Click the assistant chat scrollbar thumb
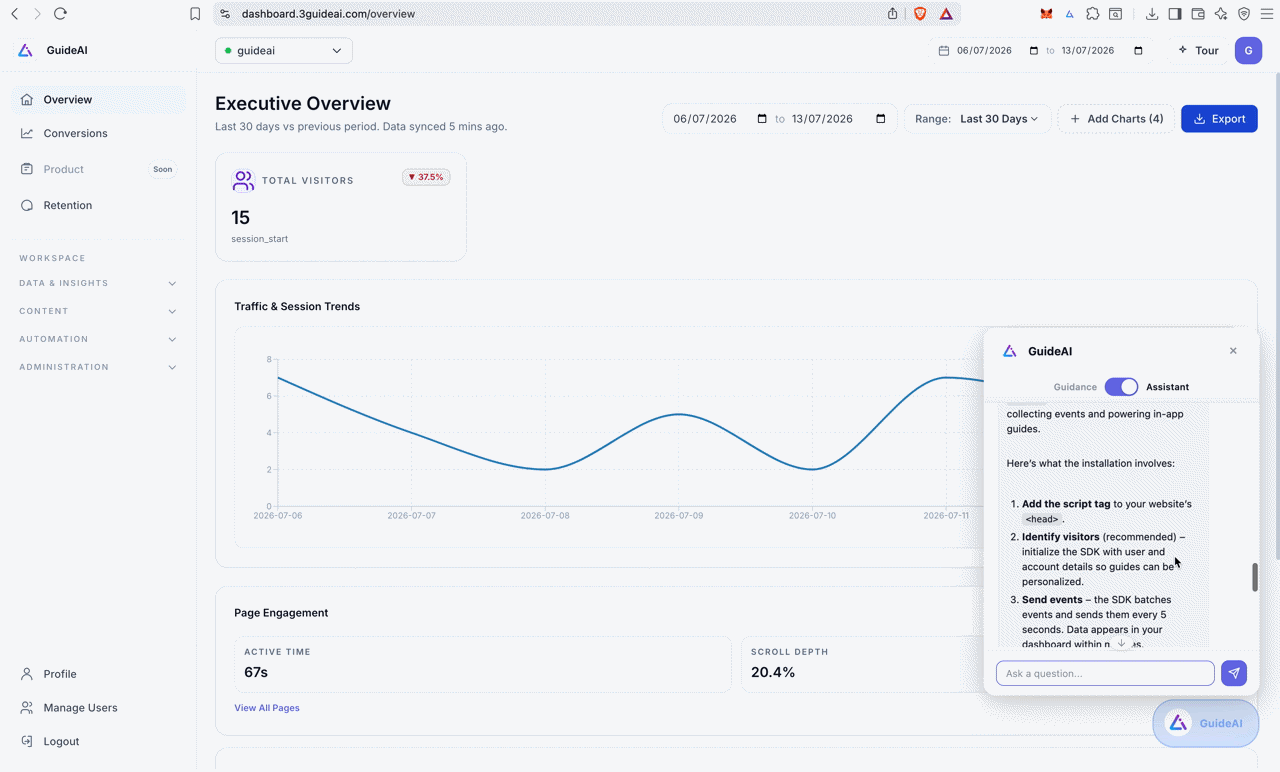 (x=1255, y=577)
